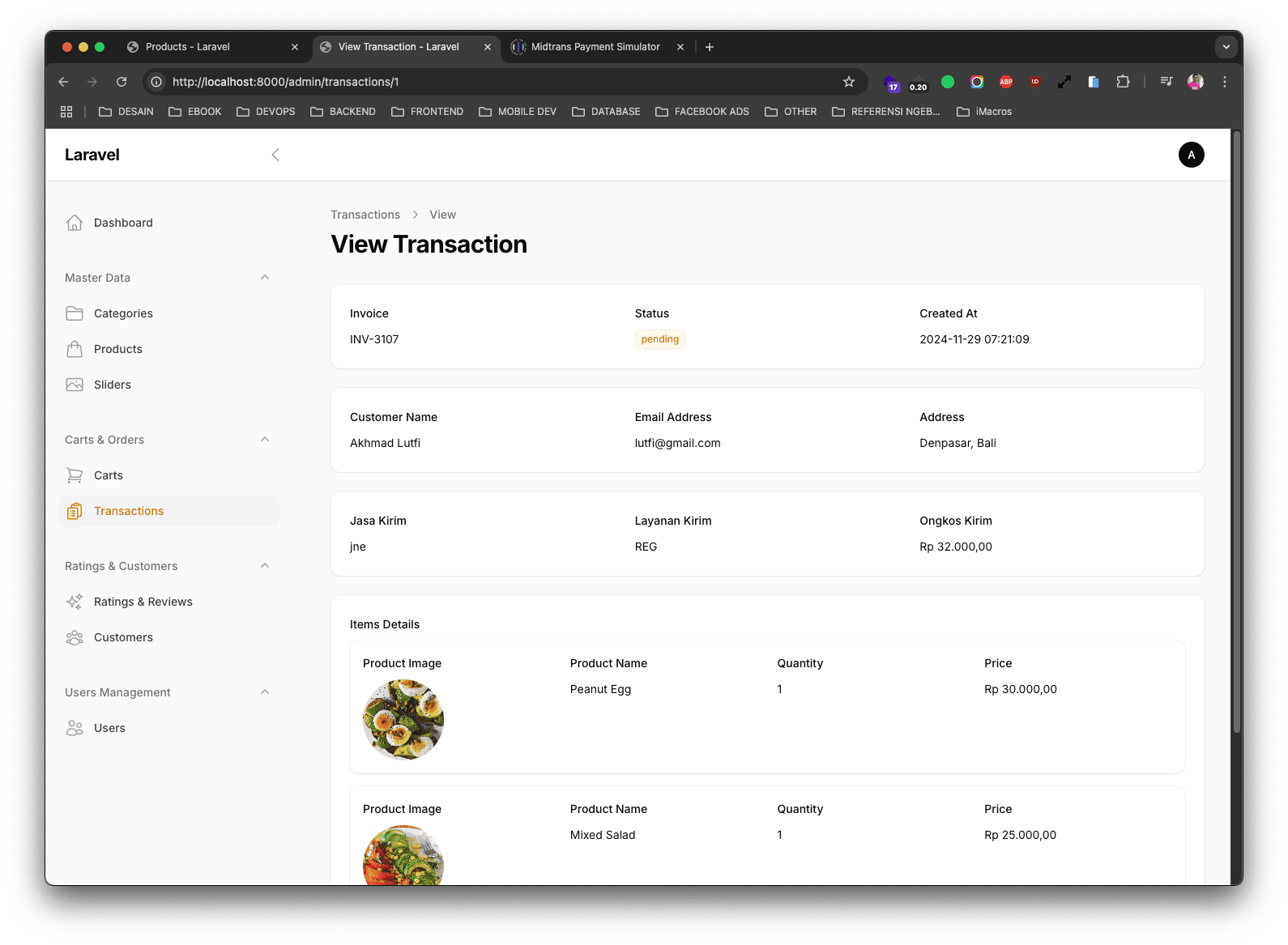
Task: Reload the page in the browser
Action: click(122, 82)
